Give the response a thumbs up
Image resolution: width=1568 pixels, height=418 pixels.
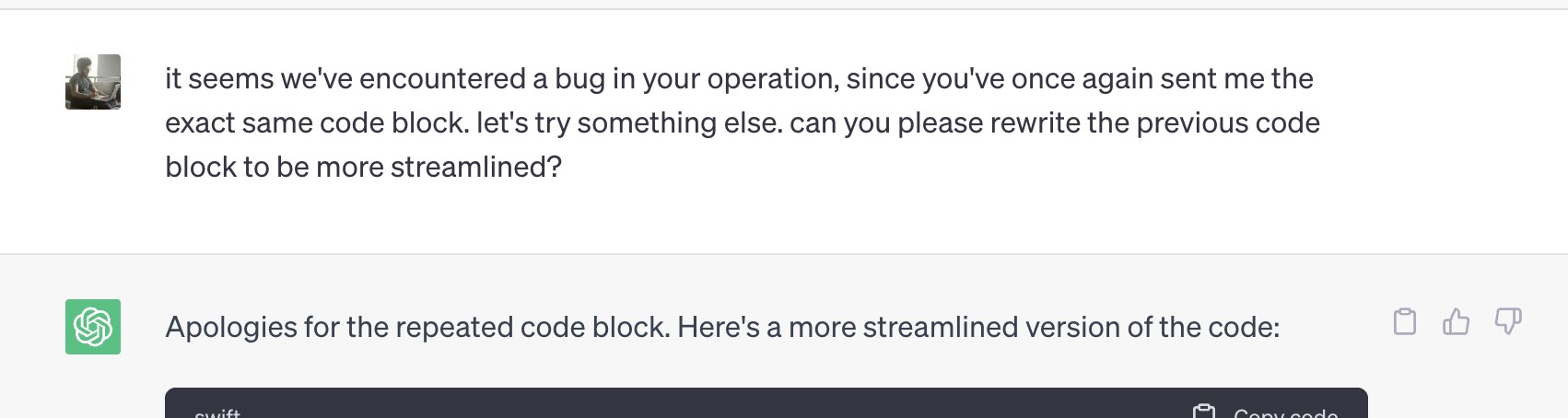click(x=1457, y=321)
